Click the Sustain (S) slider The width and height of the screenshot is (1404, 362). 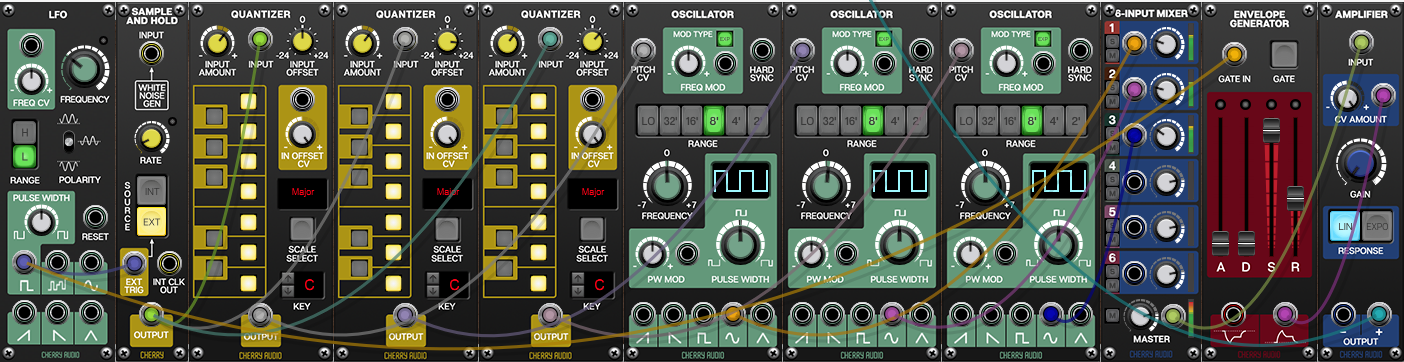tap(1271, 130)
